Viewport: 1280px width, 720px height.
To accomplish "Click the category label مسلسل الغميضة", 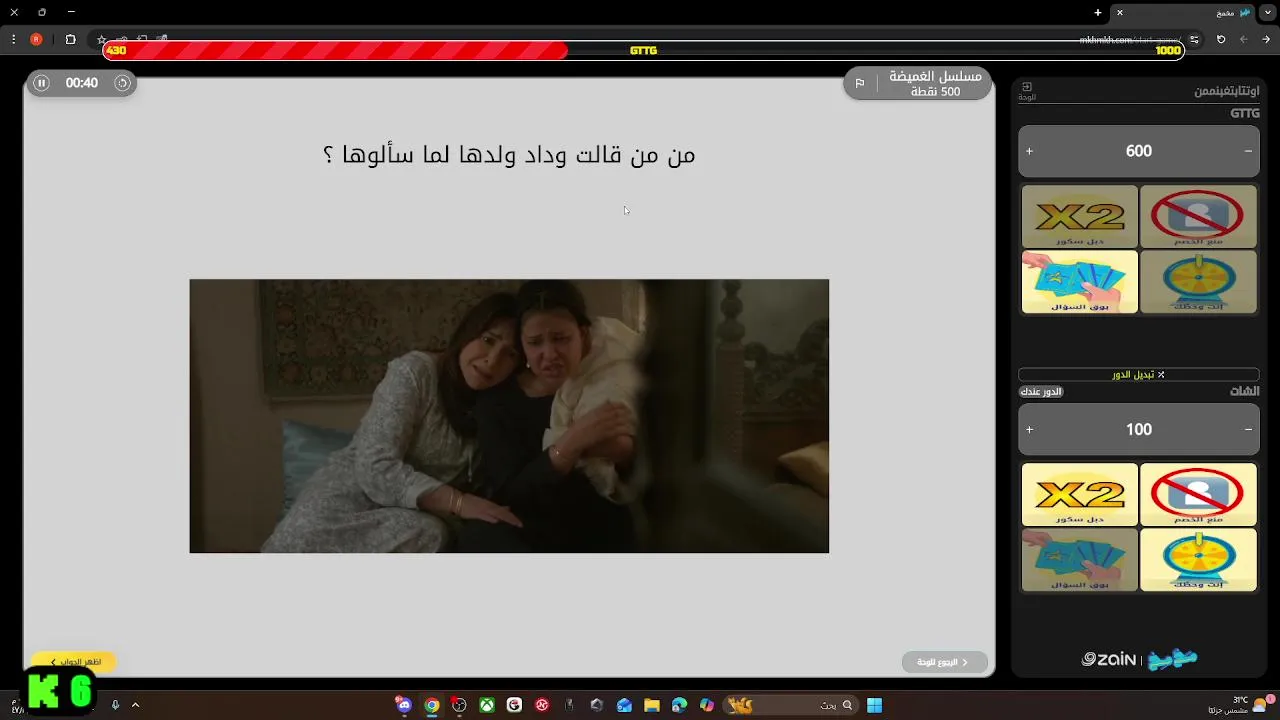I will tap(935, 77).
